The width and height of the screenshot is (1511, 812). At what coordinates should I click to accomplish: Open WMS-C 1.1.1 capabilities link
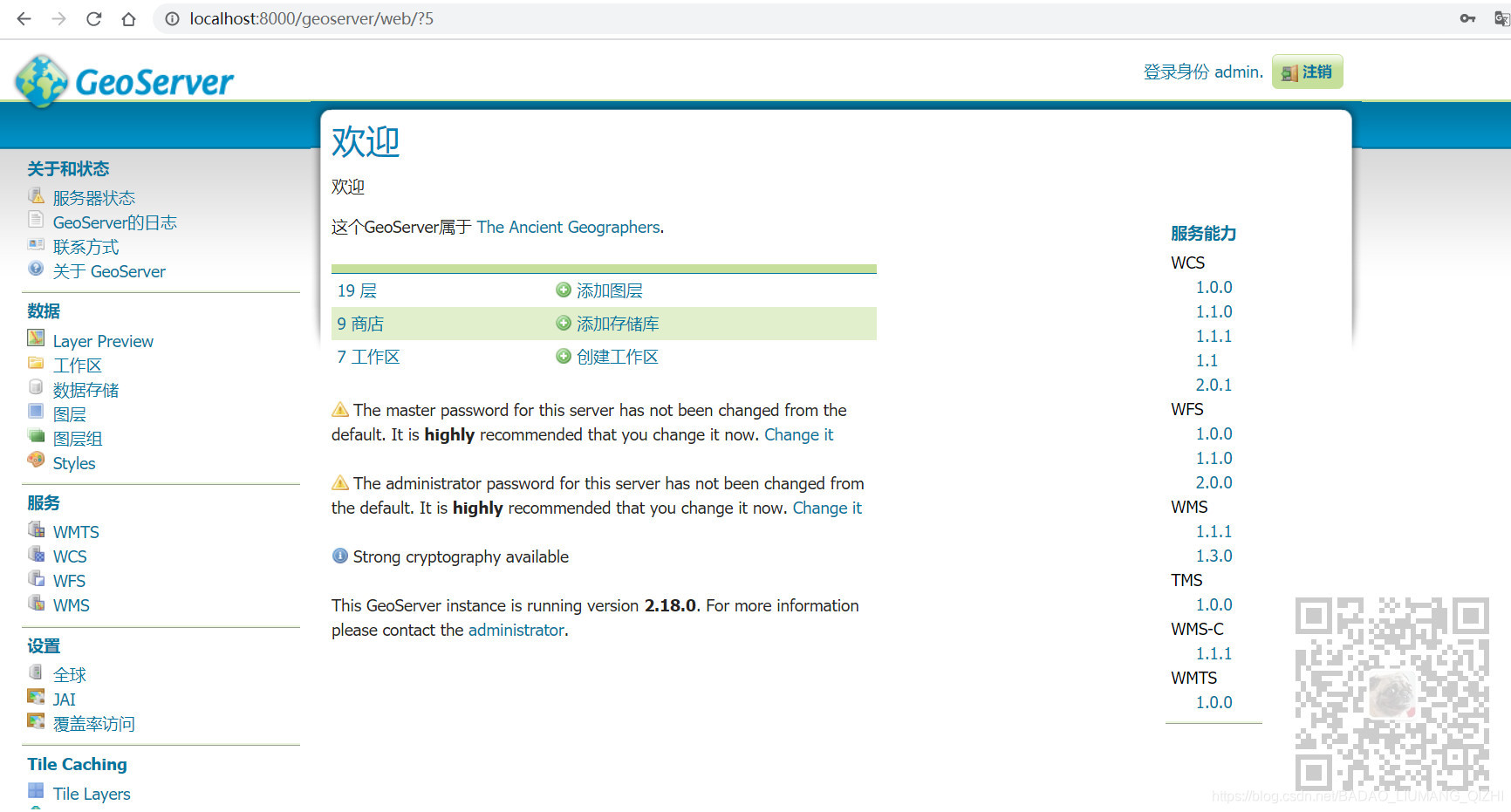[x=1214, y=653]
